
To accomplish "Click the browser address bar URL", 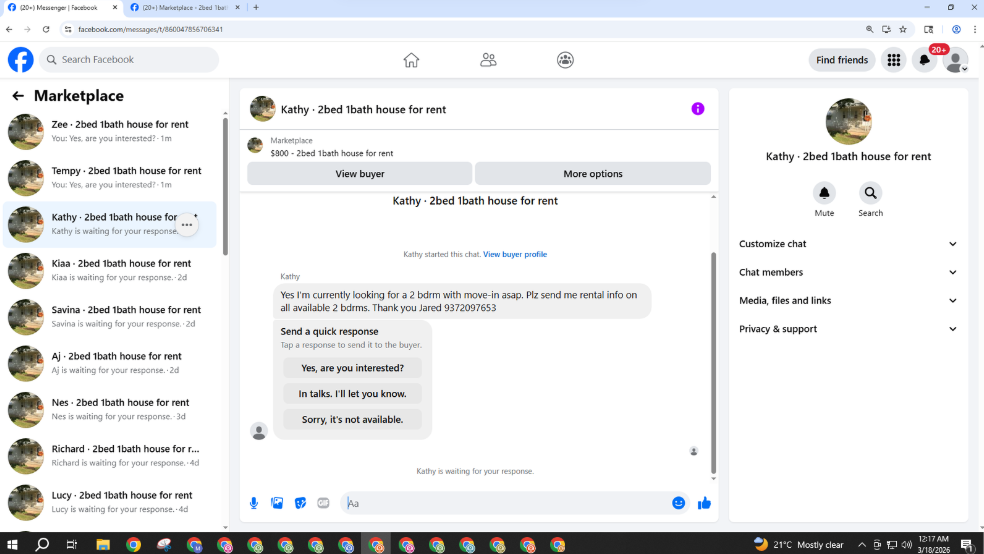I will pos(151,29).
